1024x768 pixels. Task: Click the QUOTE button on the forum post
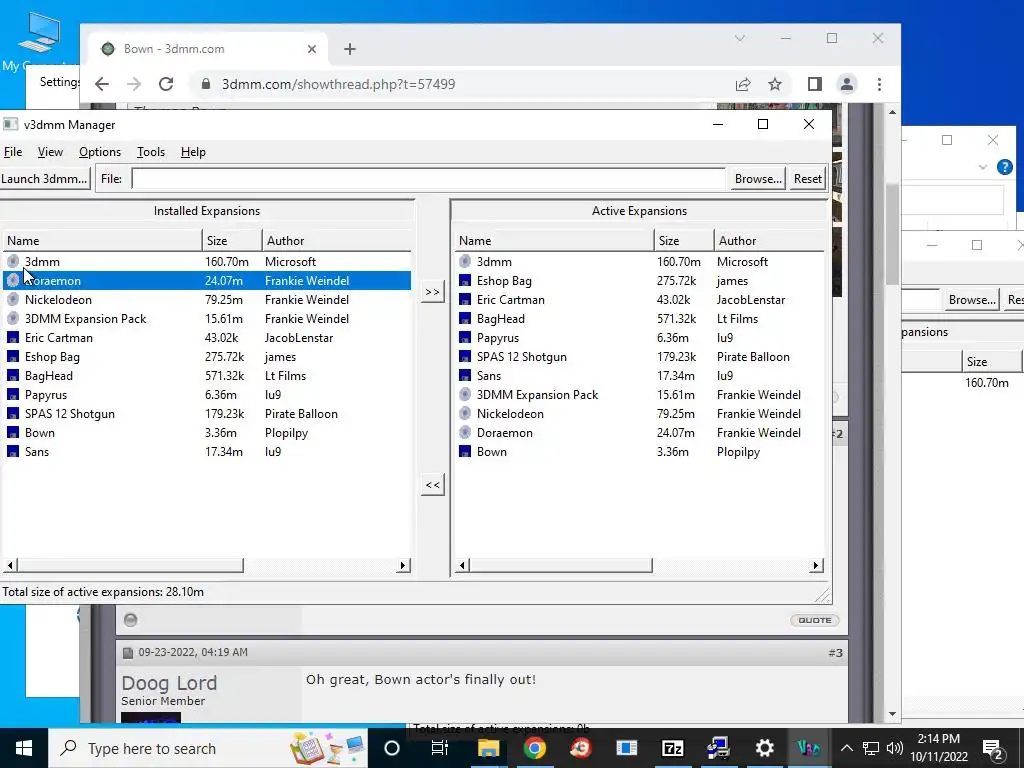click(x=814, y=620)
